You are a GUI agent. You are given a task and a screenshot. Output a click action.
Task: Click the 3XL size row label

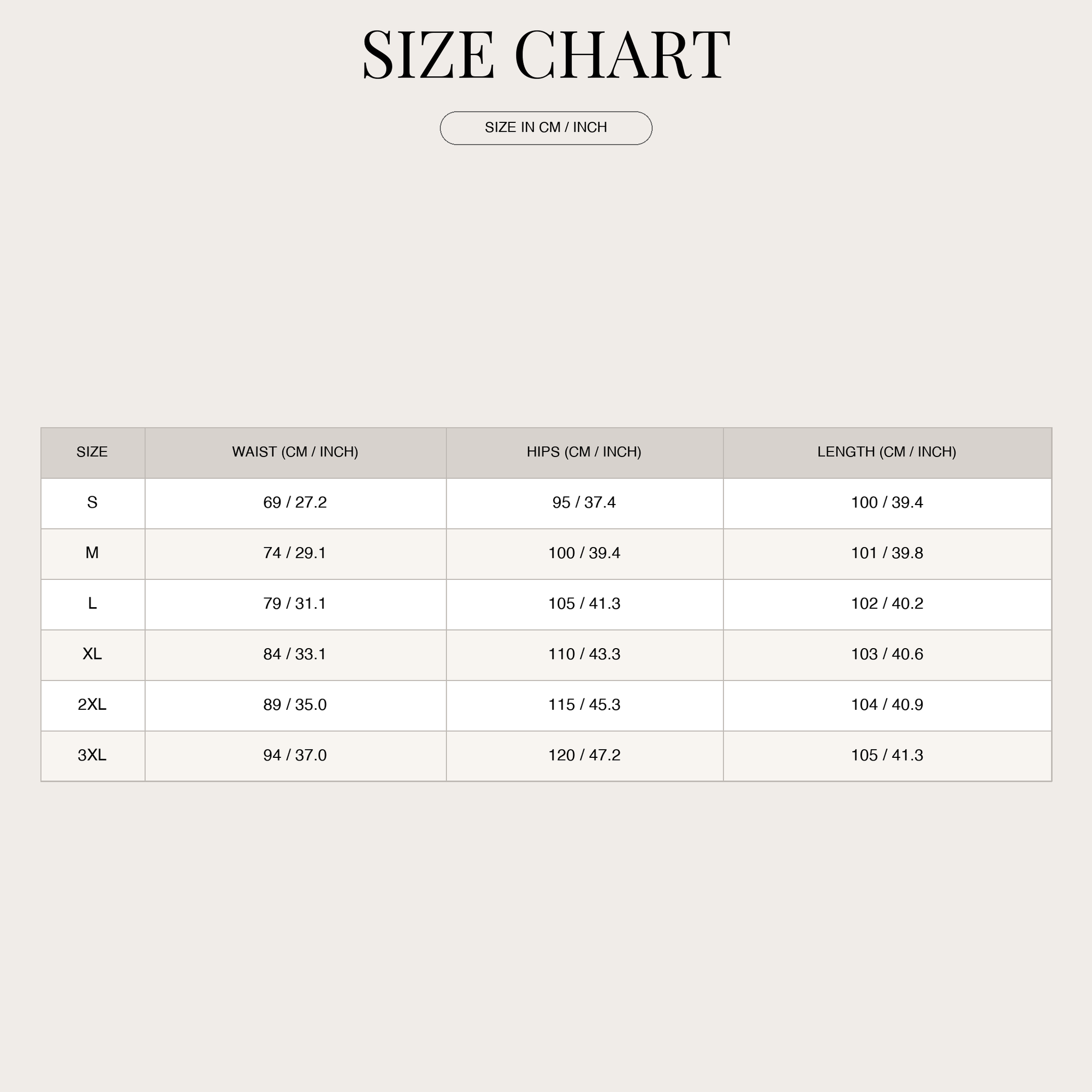(x=93, y=756)
